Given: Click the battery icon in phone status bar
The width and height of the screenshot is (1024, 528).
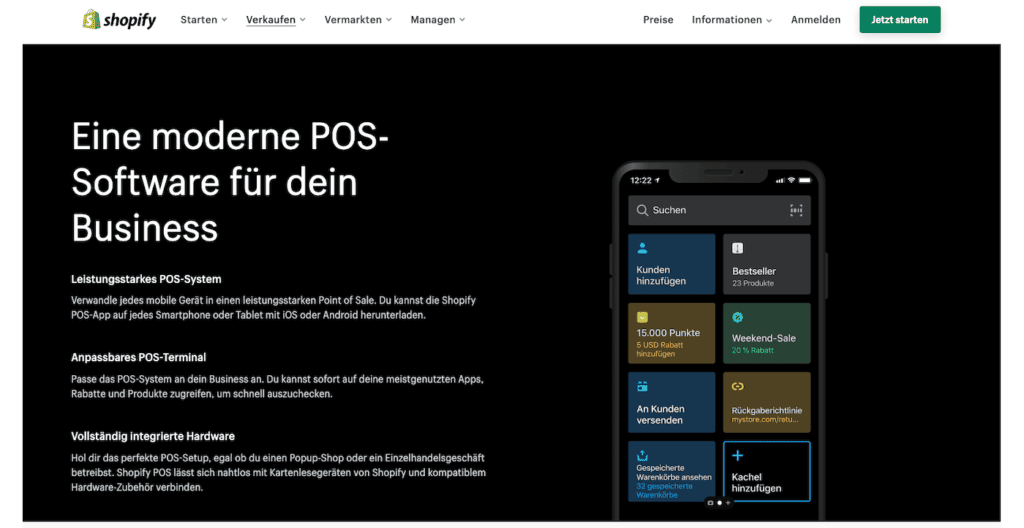Looking at the screenshot, I should tap(805, 180).
